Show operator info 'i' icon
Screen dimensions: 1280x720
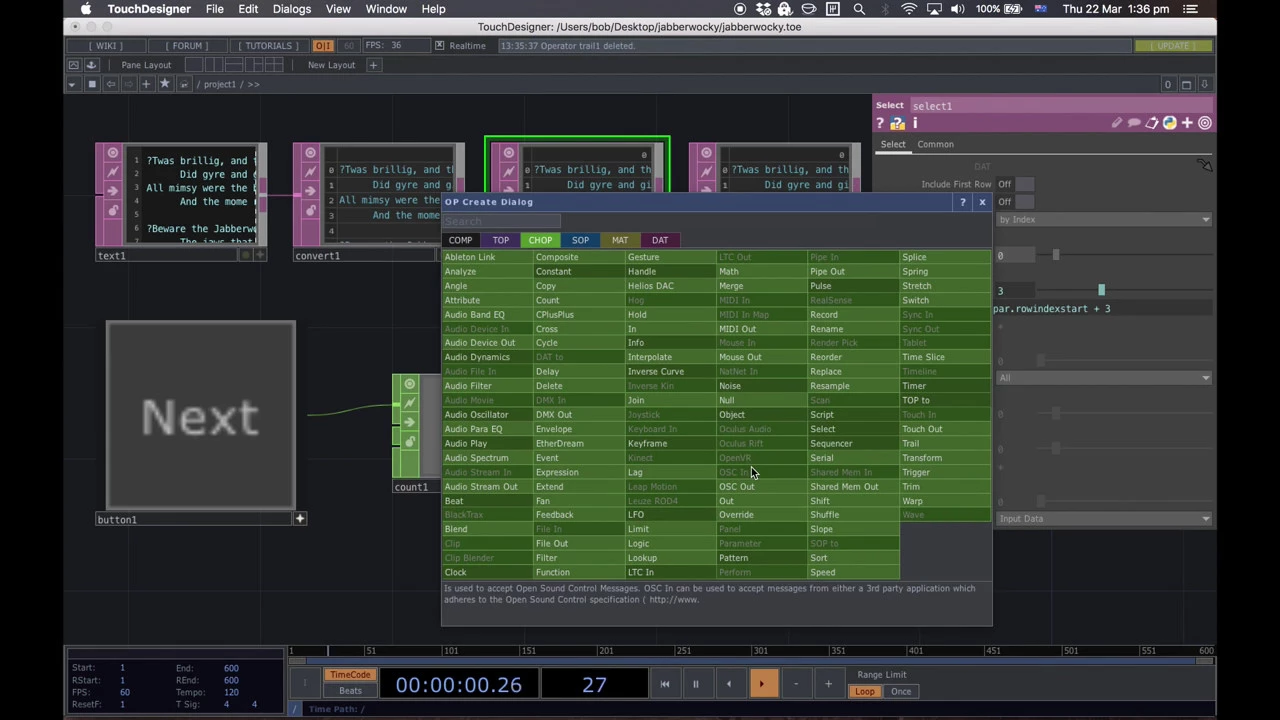[914, 123]
